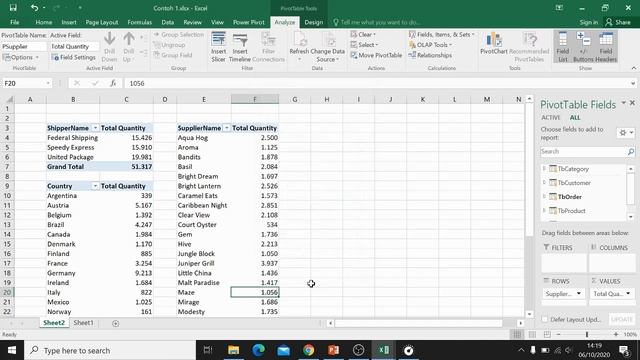Image resolution: width=640 pixels, height=360 pixels.
Task: Open Country filter dropdown
Action: [x=95, y=186]
